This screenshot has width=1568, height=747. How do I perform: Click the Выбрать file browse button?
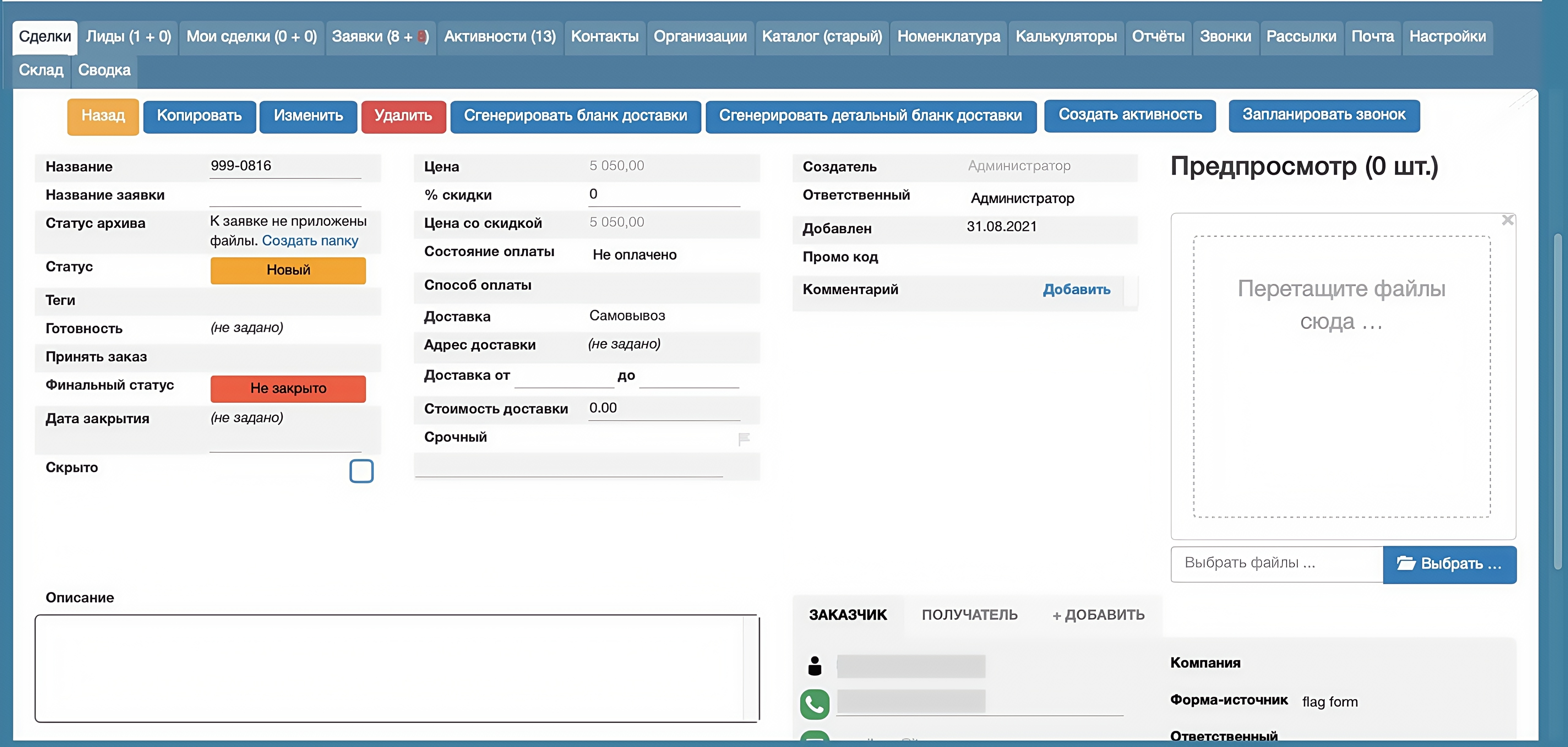[x=1449, y=565]
